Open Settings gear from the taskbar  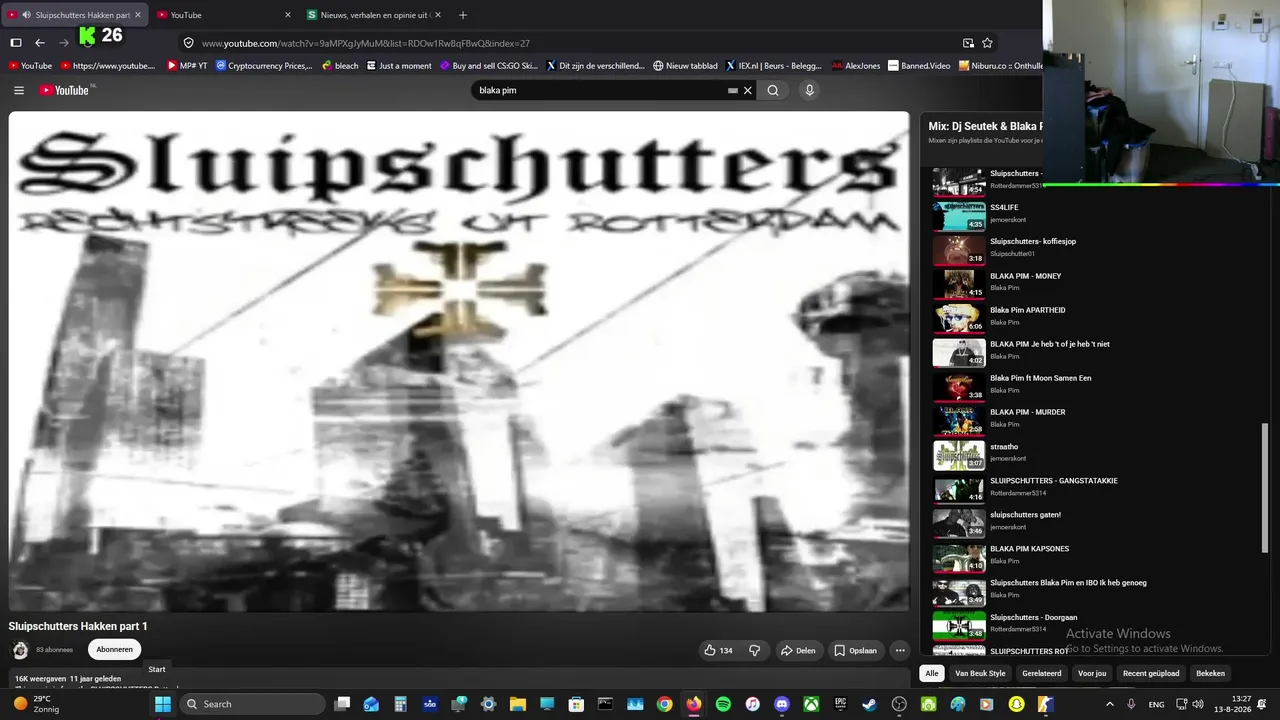point(488,704)
